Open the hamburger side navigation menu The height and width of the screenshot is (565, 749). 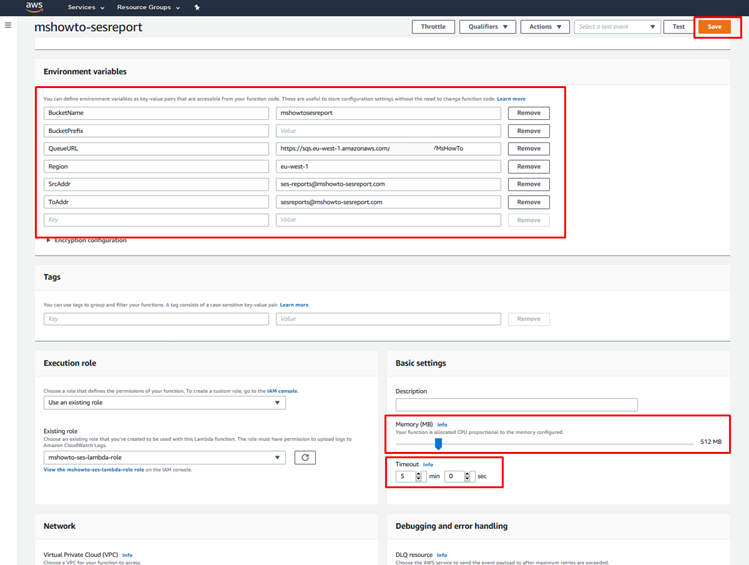click(8, 25)
